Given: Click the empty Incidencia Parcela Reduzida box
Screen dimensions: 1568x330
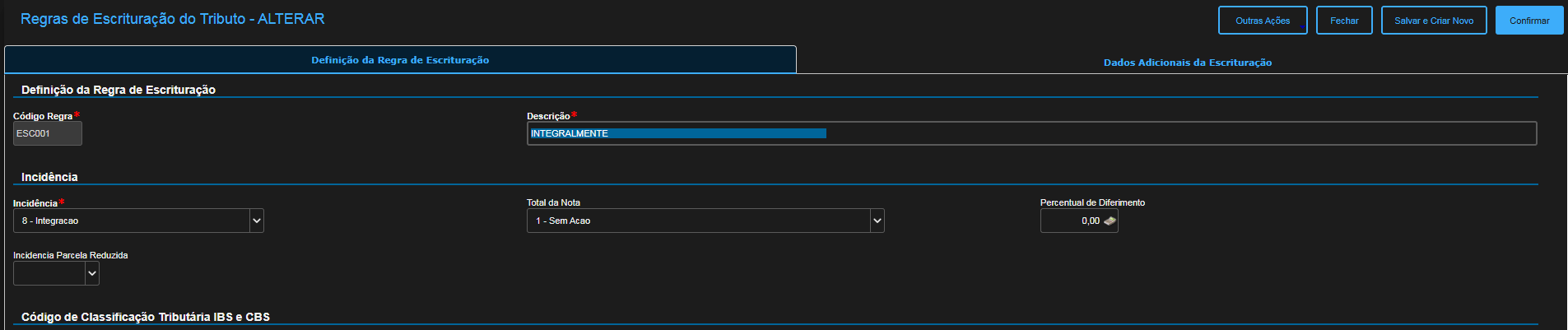Looking at the screenshot, I should [49, 273].
